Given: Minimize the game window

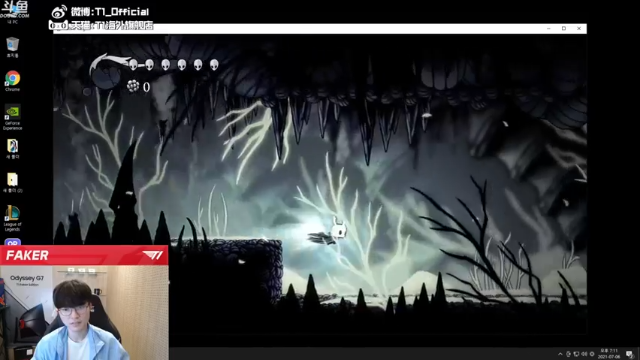Looking at the screenshot, I should click(549, 29).
